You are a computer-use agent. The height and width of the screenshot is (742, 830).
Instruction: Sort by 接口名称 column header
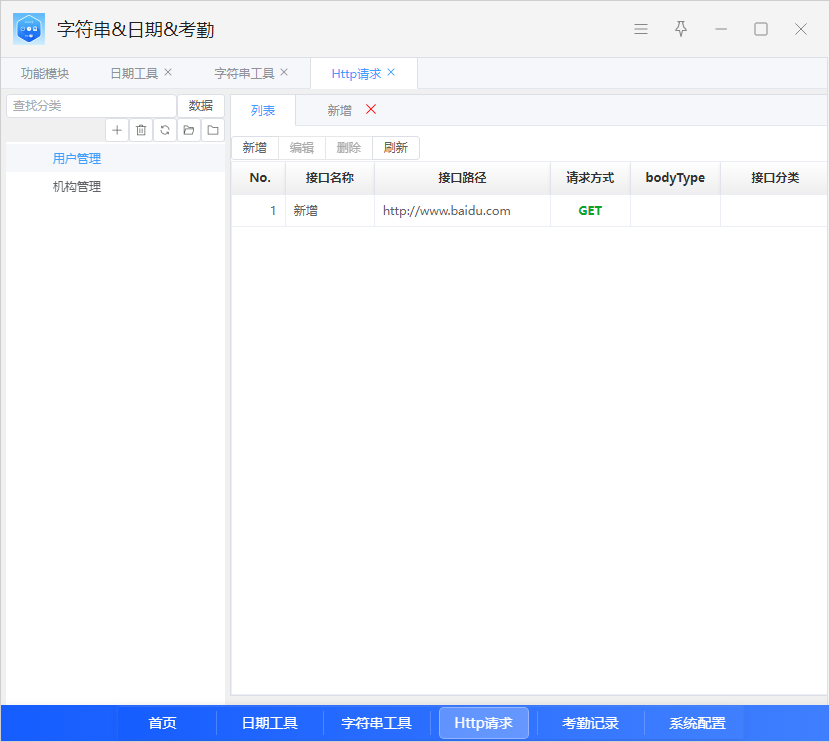pos(330,178)
